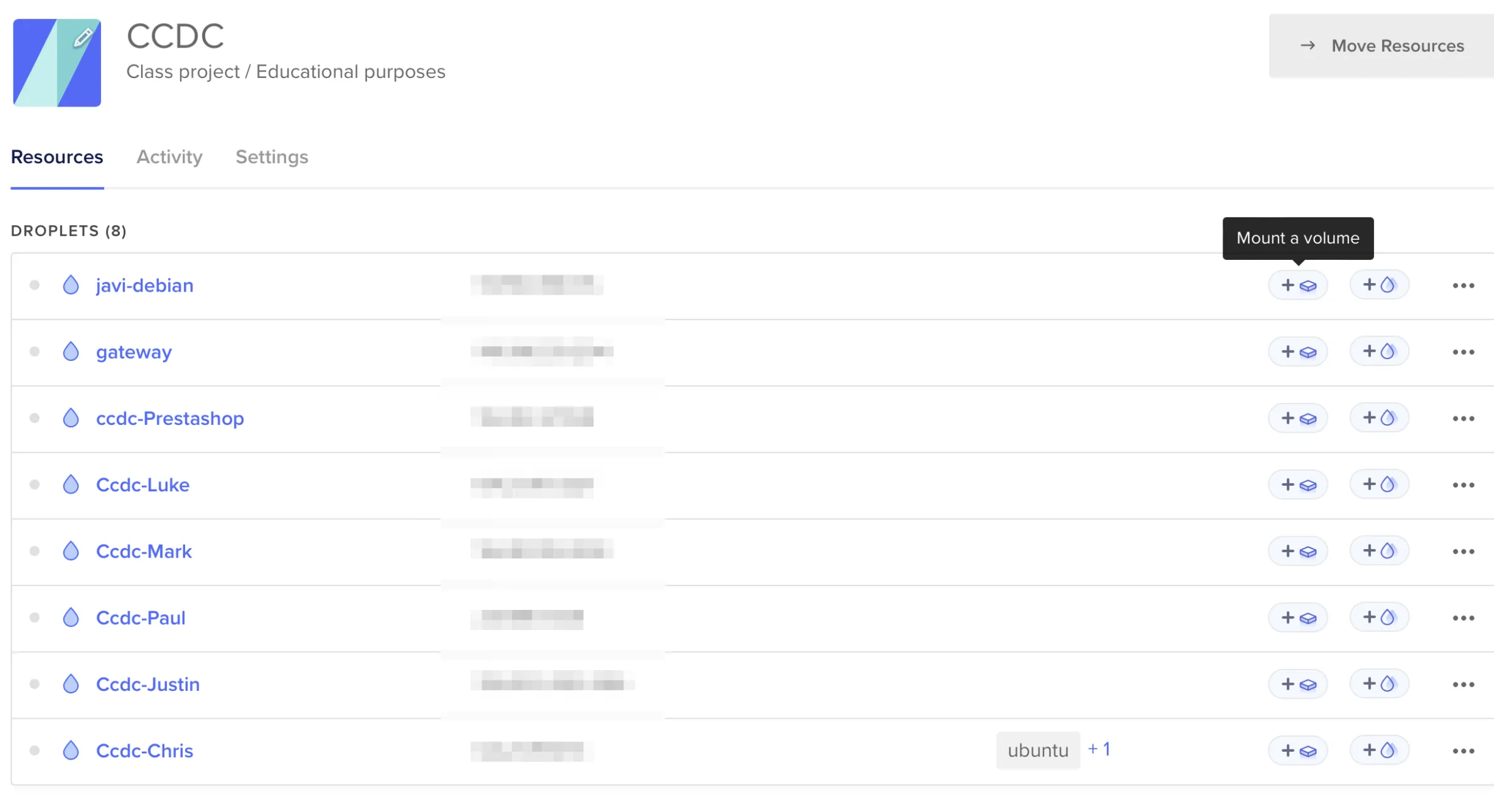1494x812 pixels.
Task: Open the more options menu for javi-debian
Action: click(x=1463, y=285)
